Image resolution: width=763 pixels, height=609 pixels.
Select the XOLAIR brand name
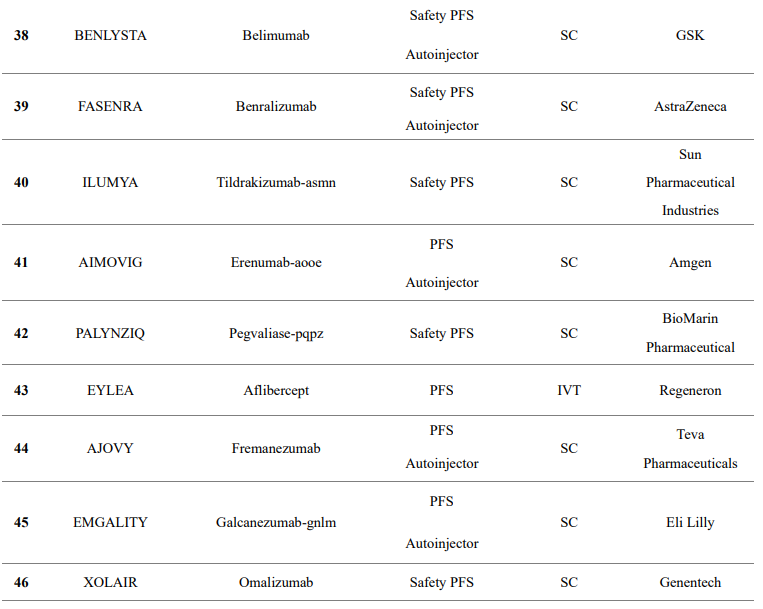coord(110,582)
